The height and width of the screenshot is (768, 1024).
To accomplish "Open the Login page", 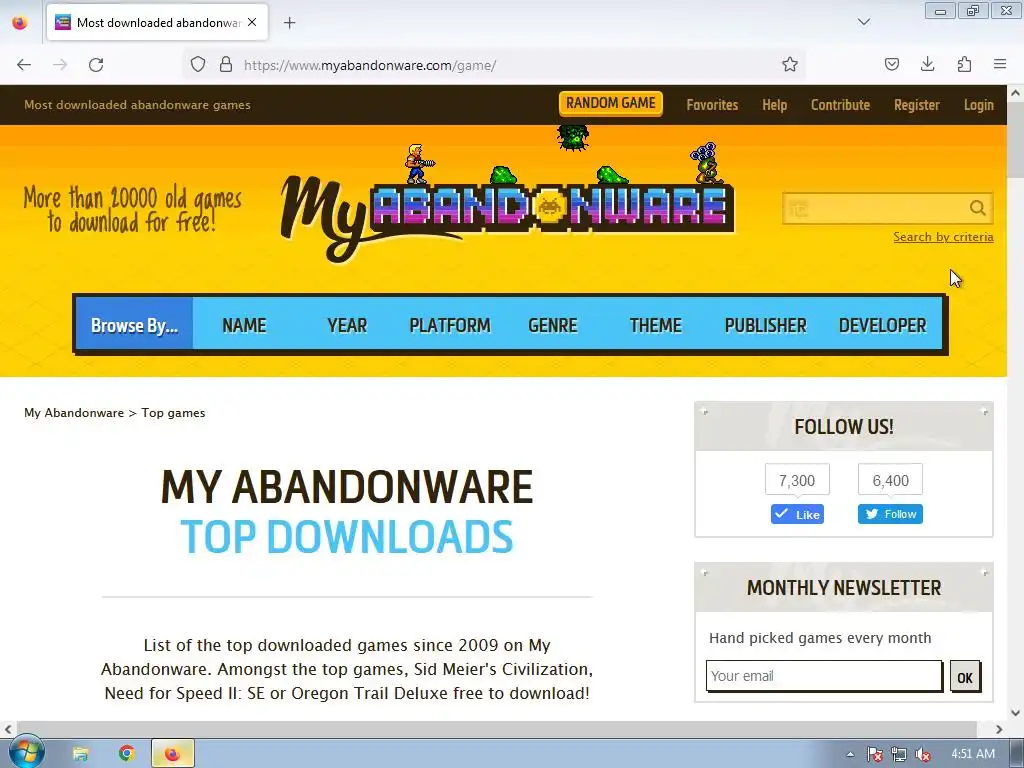I will [978, 104].
